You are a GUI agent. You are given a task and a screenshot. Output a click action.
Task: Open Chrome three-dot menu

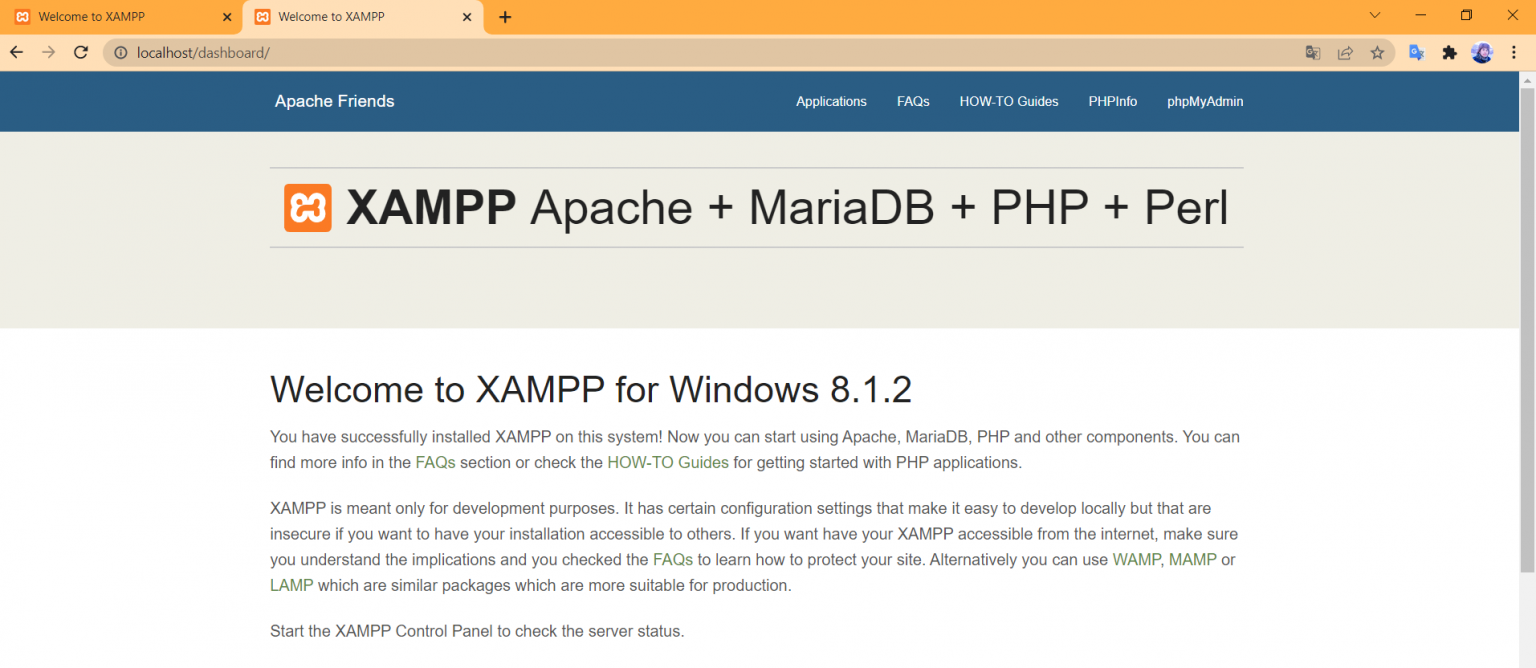coord(1514,53)
